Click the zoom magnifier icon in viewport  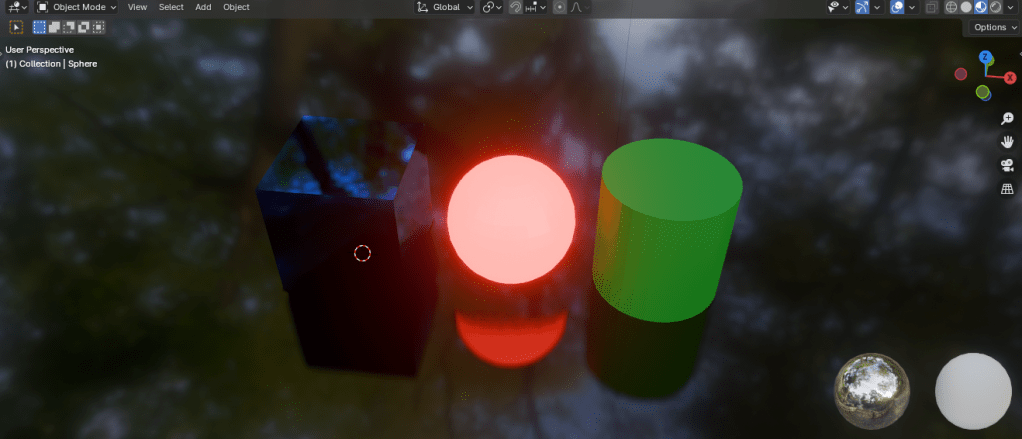(1008, 118)
